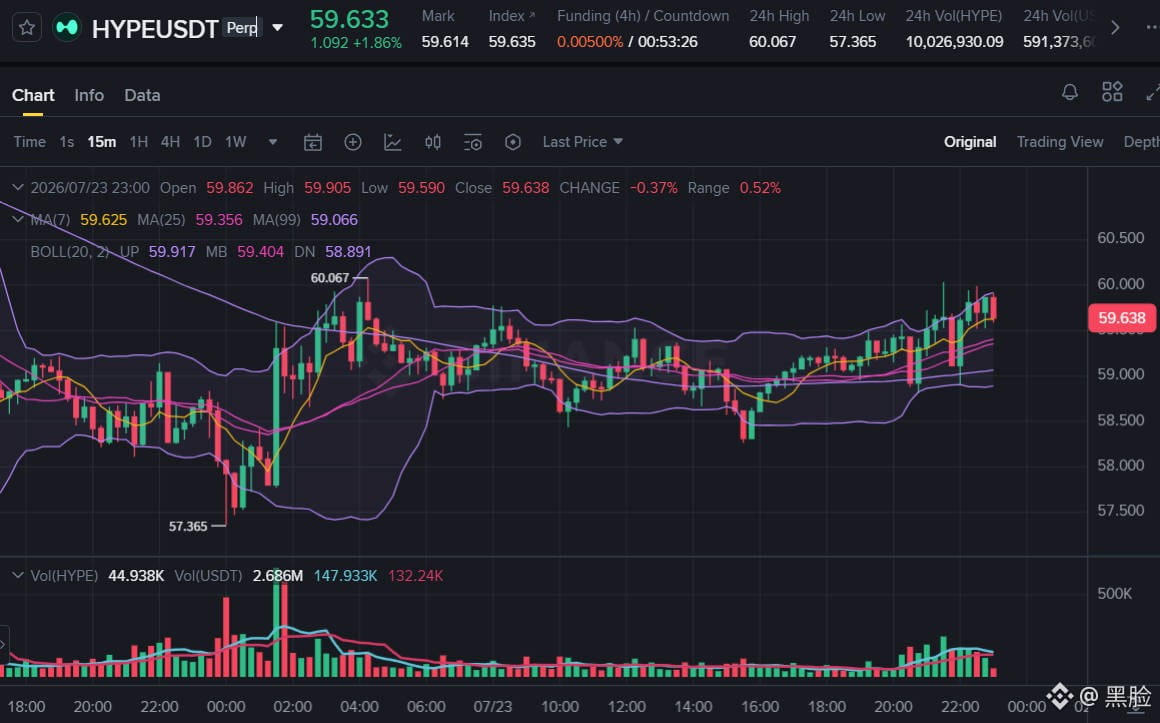Click the 60.067 high marker on chart
The width and height of the screenshot is (1160, 723).
point(330,278)
